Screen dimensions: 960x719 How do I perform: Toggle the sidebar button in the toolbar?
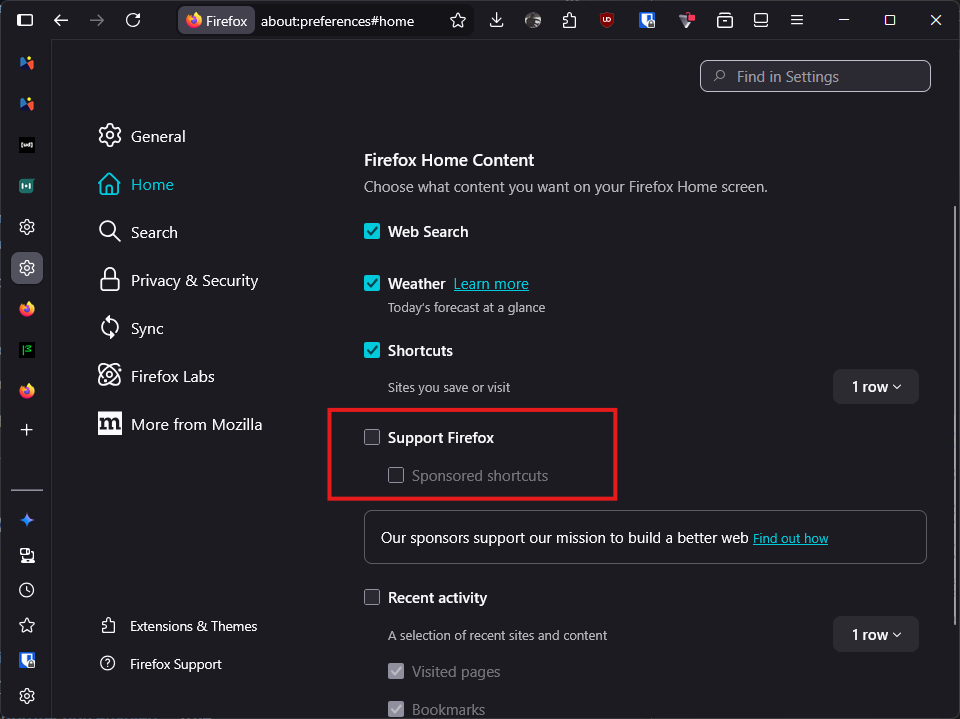pos(25,20)
